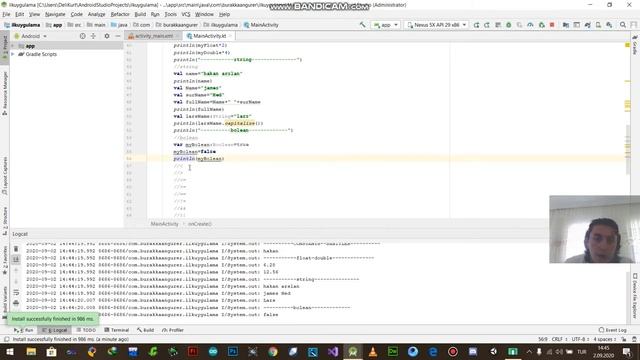Click the Logcat clear trash icon

coord(16,249)
